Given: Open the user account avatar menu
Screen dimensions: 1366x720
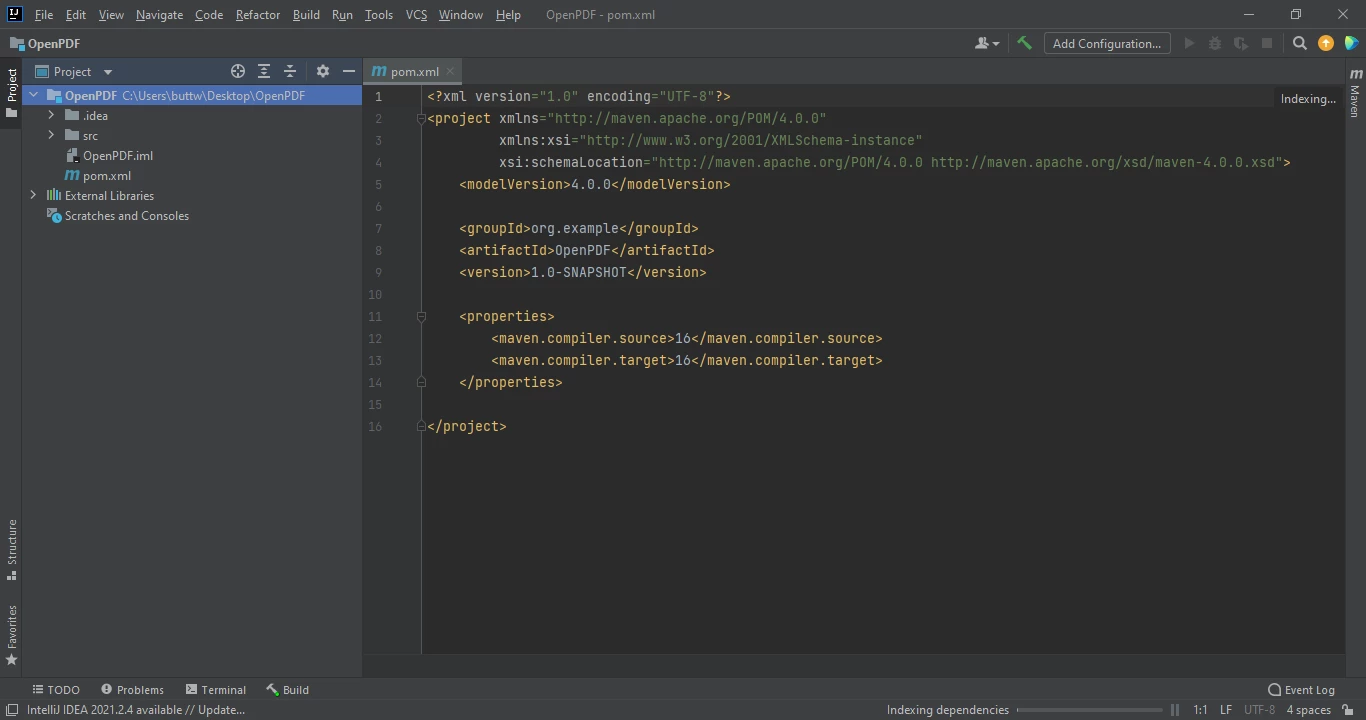Looking at the screenshot, I should [x=987, y=43].
